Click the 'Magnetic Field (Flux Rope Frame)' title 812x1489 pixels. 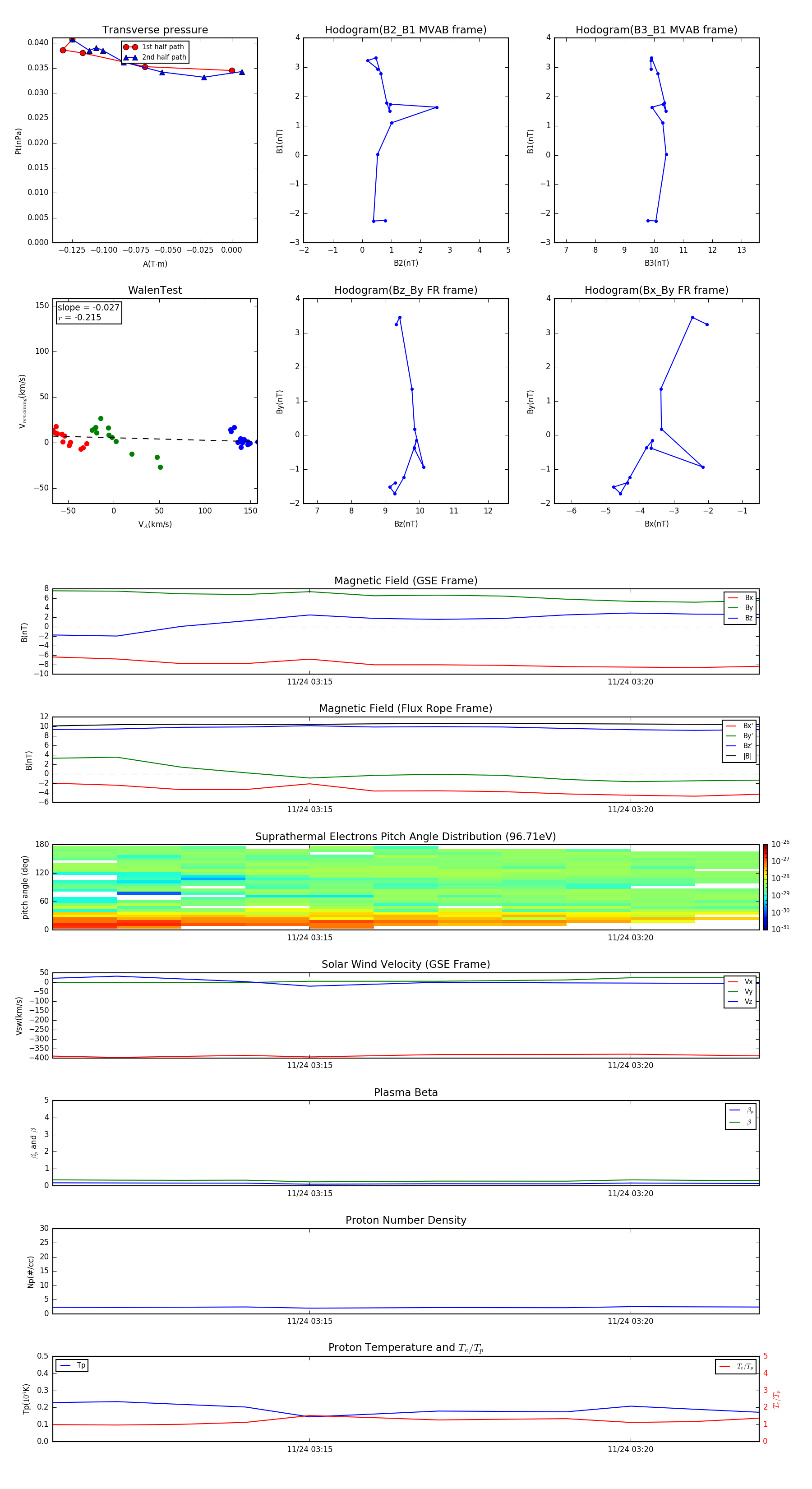tap(406, 709)
